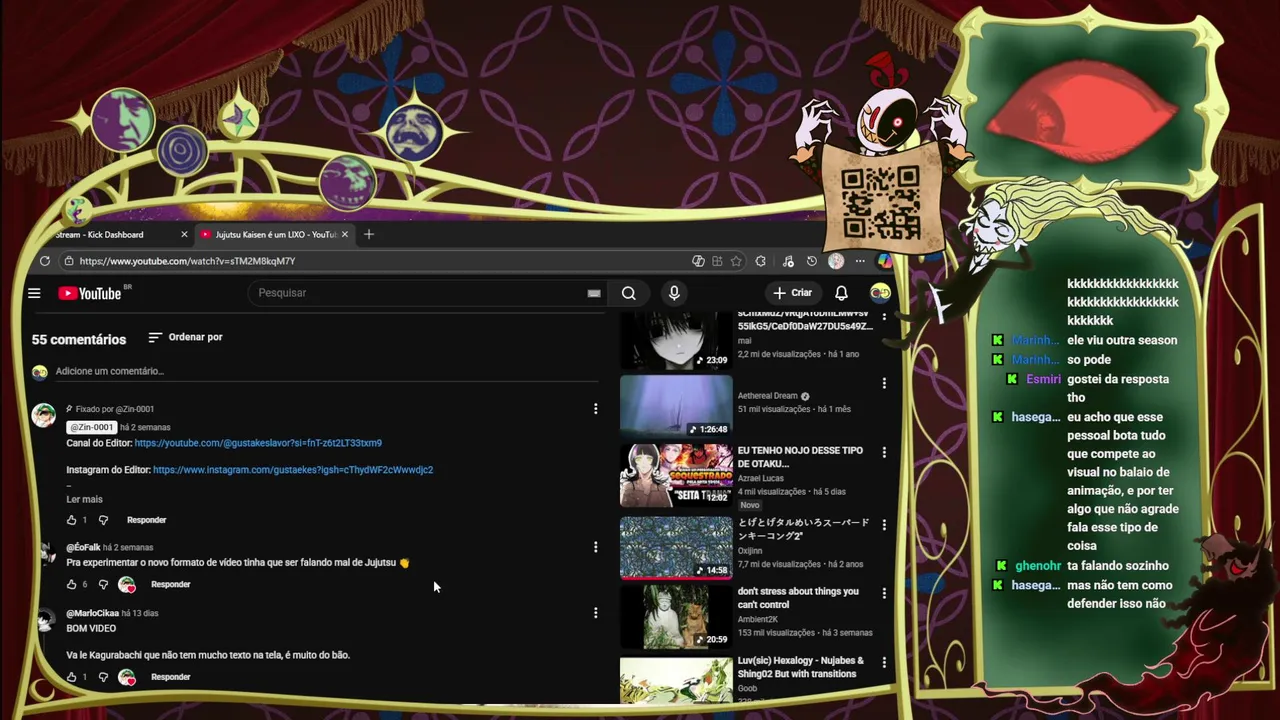
Task: Close the Jujutsu Kaisen YouTube tab
Action: click(345, 234)
